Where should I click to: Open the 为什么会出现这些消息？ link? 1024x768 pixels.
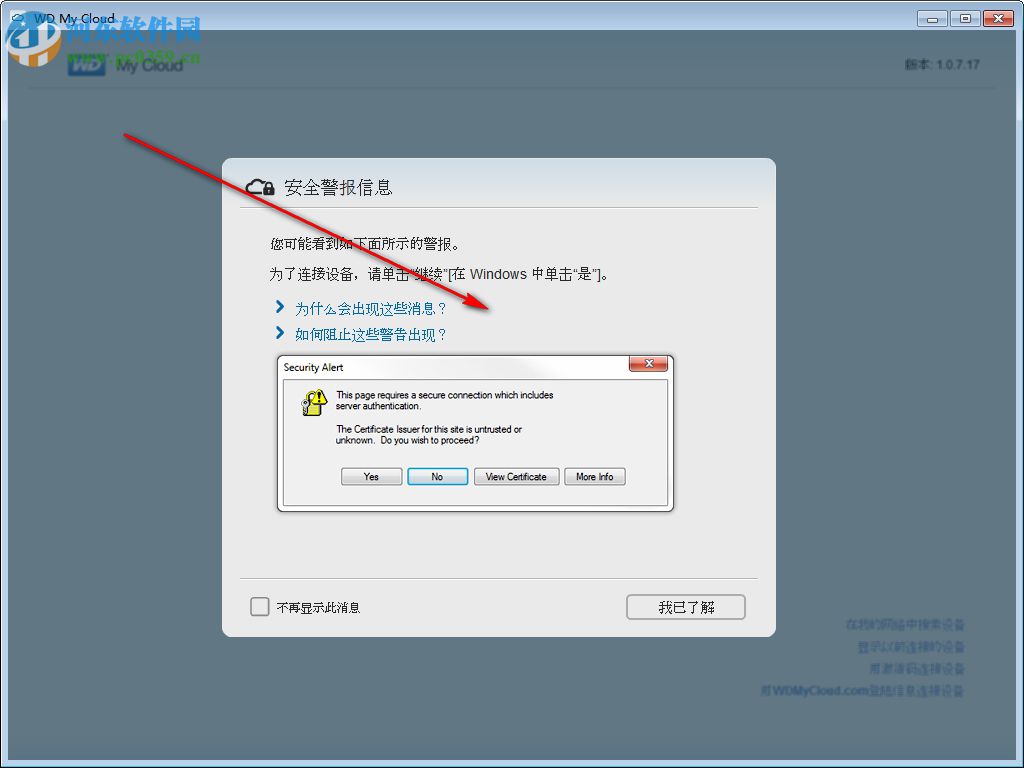point(371,308)
